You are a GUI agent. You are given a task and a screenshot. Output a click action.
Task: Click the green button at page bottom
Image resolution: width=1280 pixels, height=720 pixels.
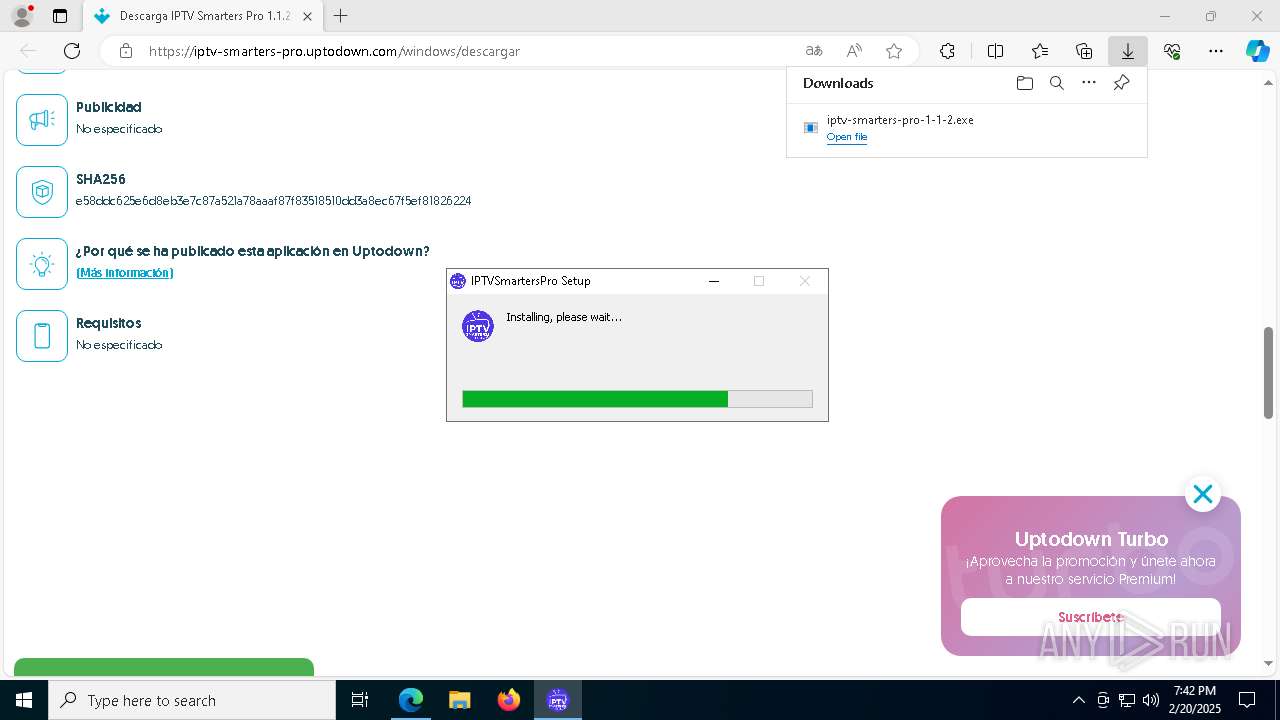(164, 667)
